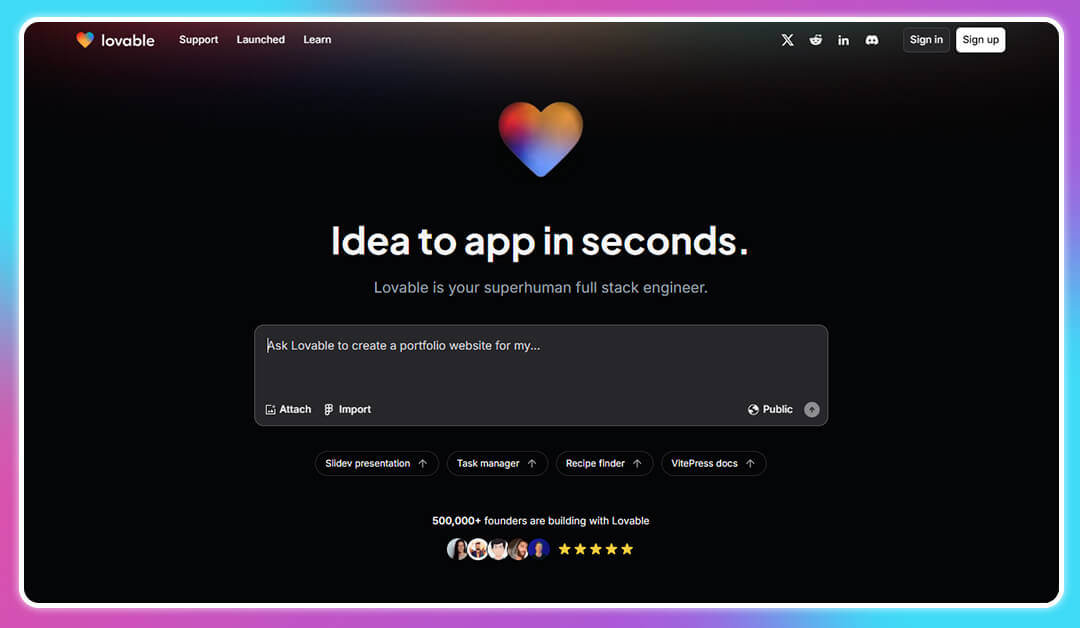Image resolution: width=1080 pixels, height=628 pixels.
Task: Click the 'Idea to app in seconds.' headline
Action: [x=540, y=242]
